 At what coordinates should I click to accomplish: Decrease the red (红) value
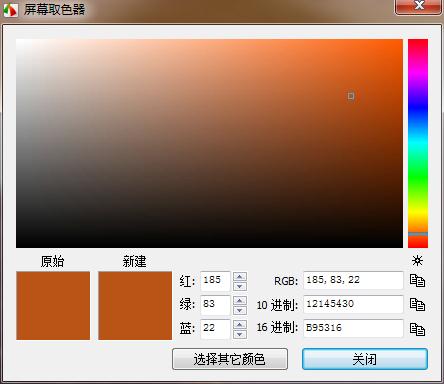click(240, 286)
